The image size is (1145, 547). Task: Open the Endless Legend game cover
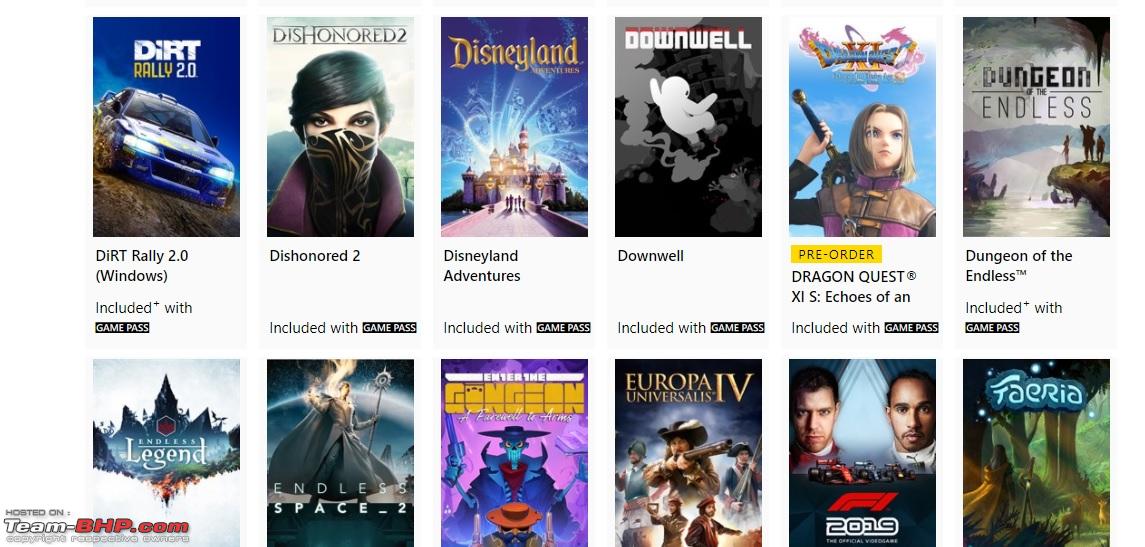166,453
